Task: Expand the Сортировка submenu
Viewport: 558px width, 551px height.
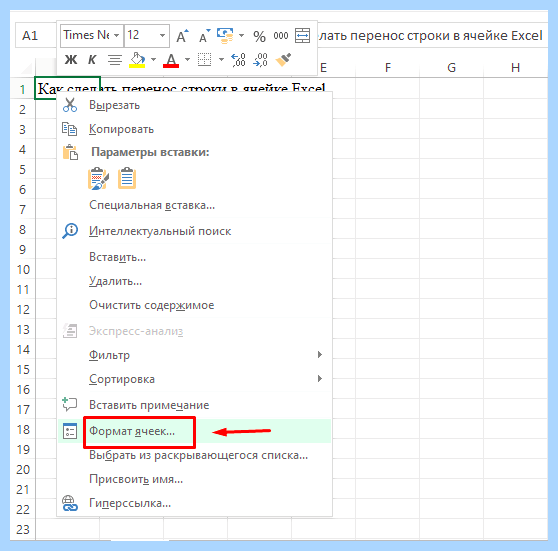Action: click(194, 379)
